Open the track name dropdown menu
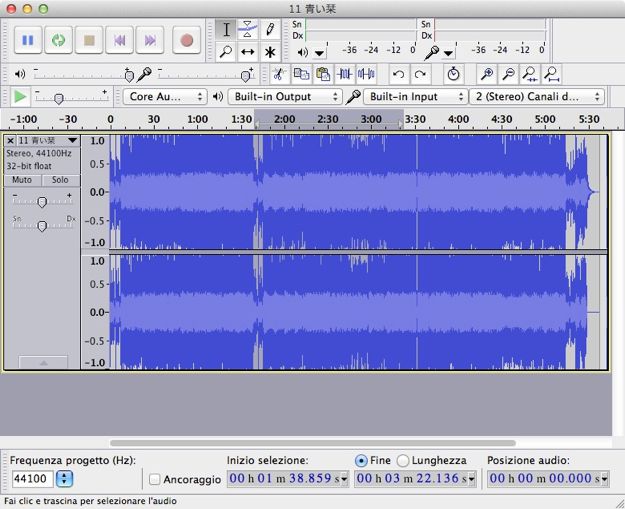The width and height of the screenshot is (625, 509). [72, 140]
